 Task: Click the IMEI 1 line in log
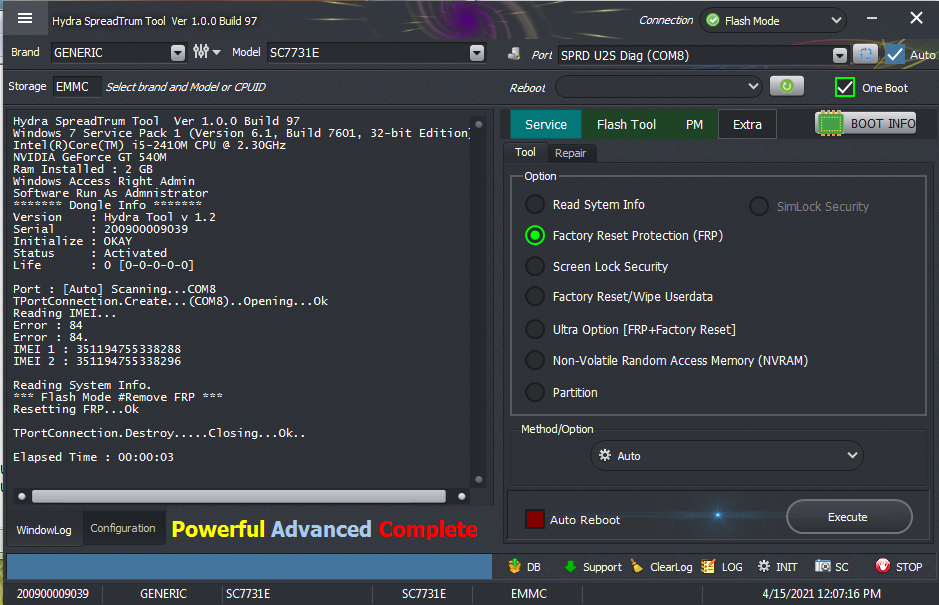tap(97, 349)
